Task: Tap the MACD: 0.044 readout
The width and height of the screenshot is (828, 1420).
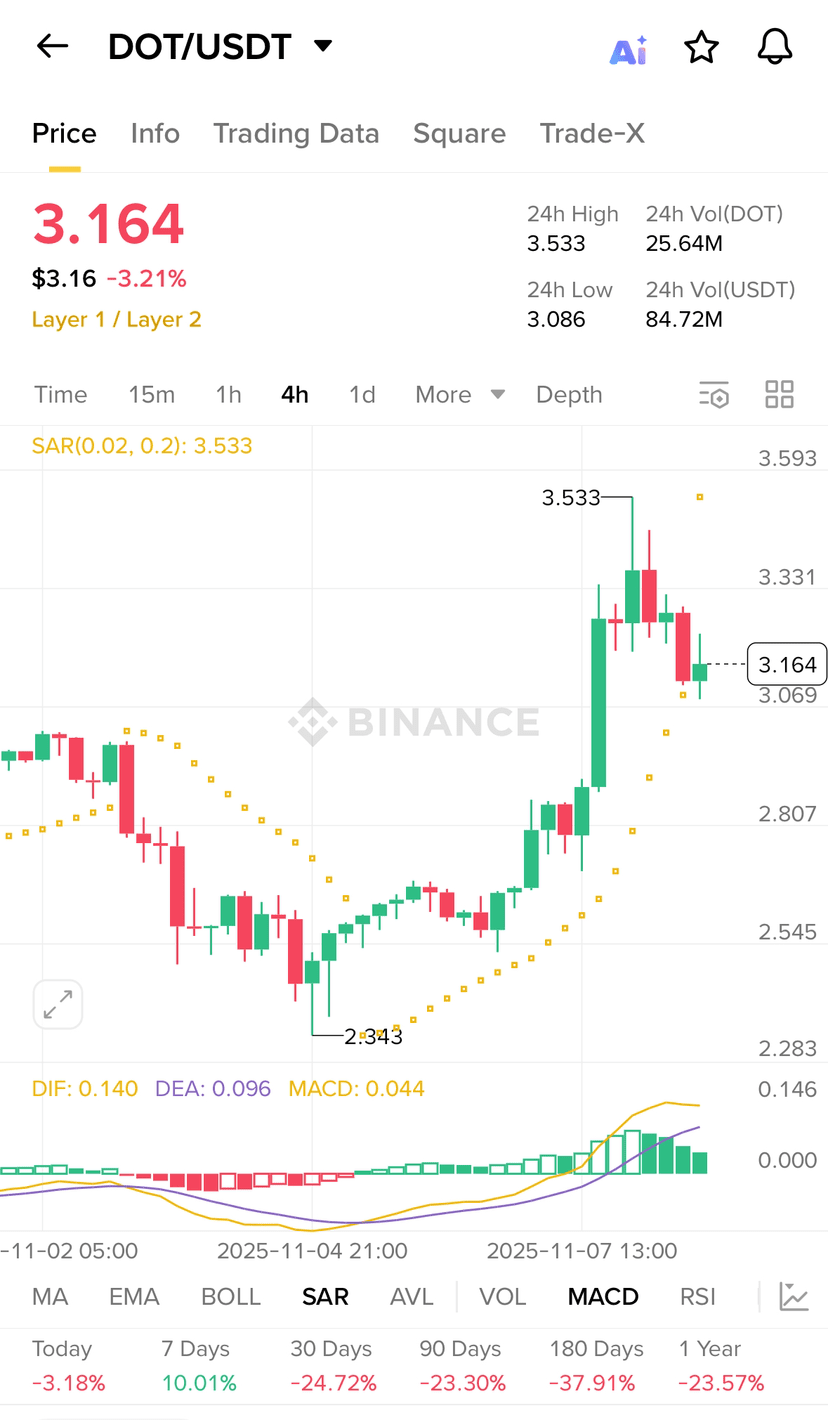Action: [357, 1089]
